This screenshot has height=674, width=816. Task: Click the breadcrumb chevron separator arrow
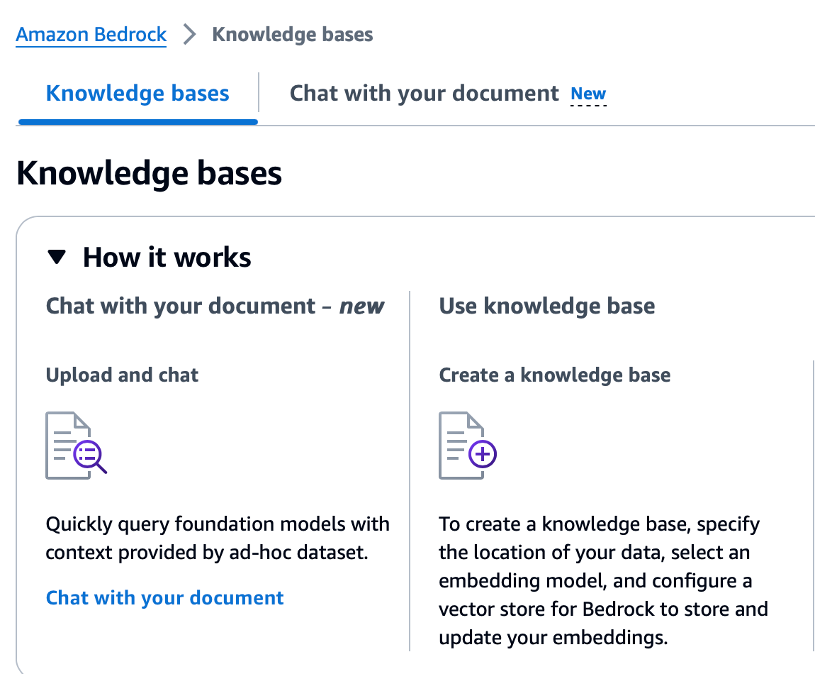point(190,35)
